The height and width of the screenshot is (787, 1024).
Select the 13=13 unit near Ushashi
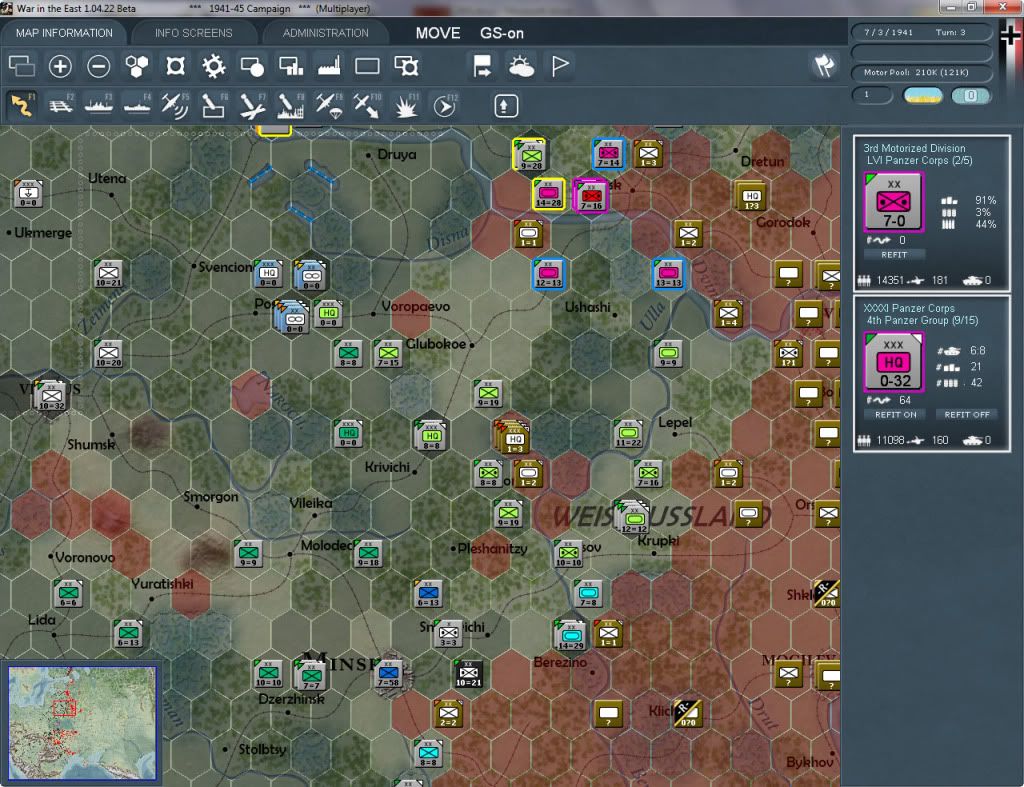(x=668, y=274)
